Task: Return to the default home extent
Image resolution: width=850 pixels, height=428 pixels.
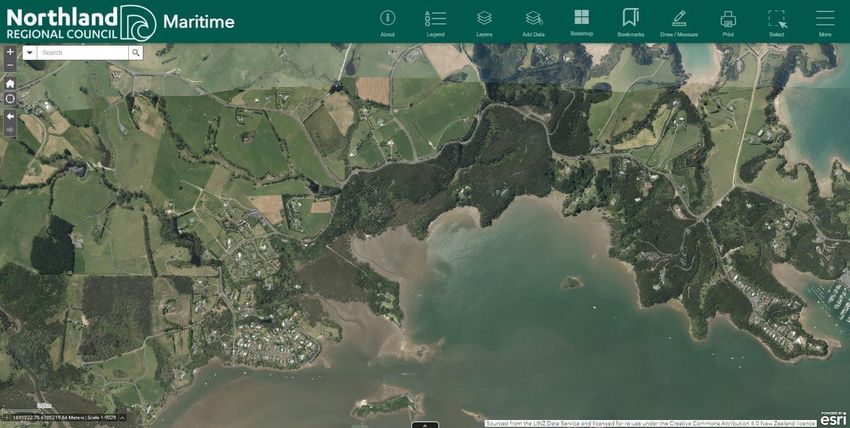Action: click(x=10, y=83)
